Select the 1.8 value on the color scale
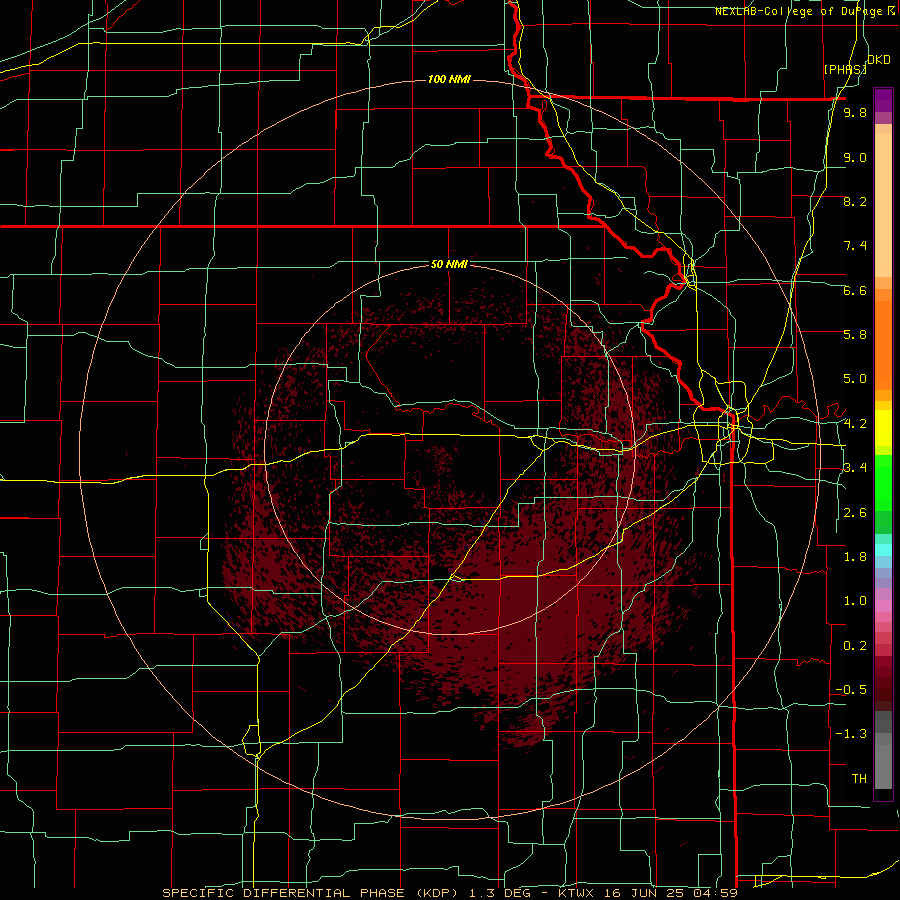The image size is (900, 900). (855, 557)
